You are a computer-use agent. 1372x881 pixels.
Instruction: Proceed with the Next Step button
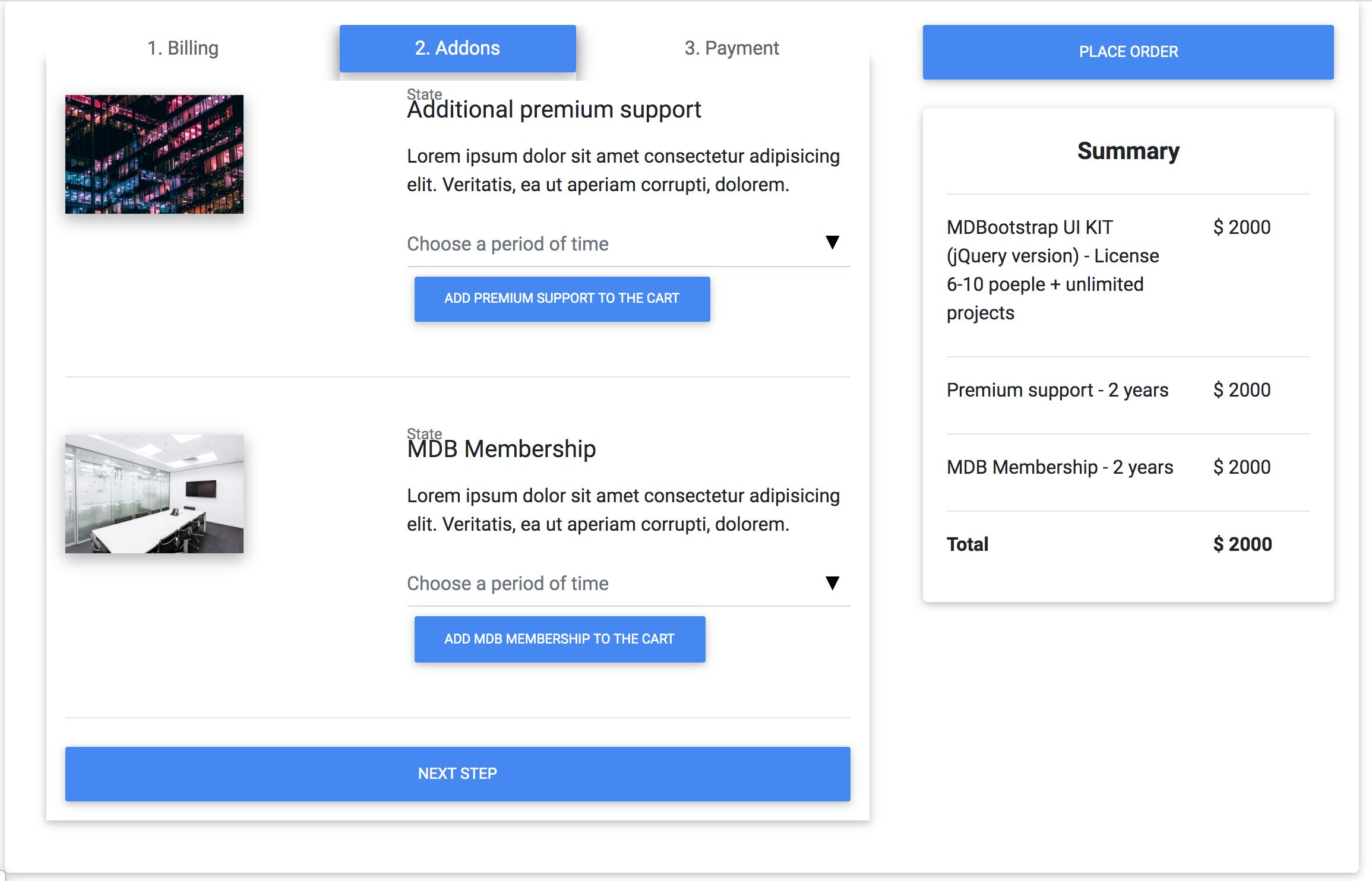point(457,774)
